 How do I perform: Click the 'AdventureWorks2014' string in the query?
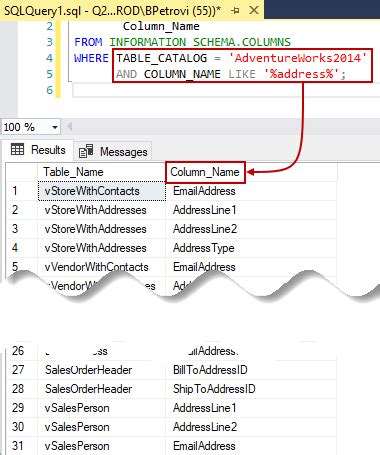[298, 58]
